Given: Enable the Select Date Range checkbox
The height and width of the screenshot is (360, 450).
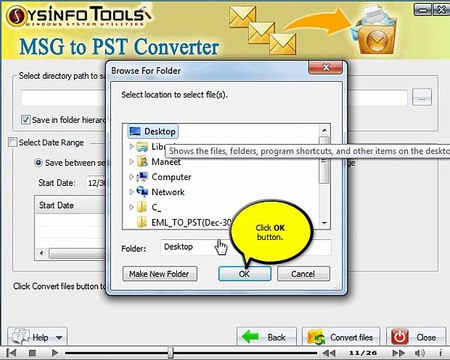Looking at the screenshot, I should [12, 142].
